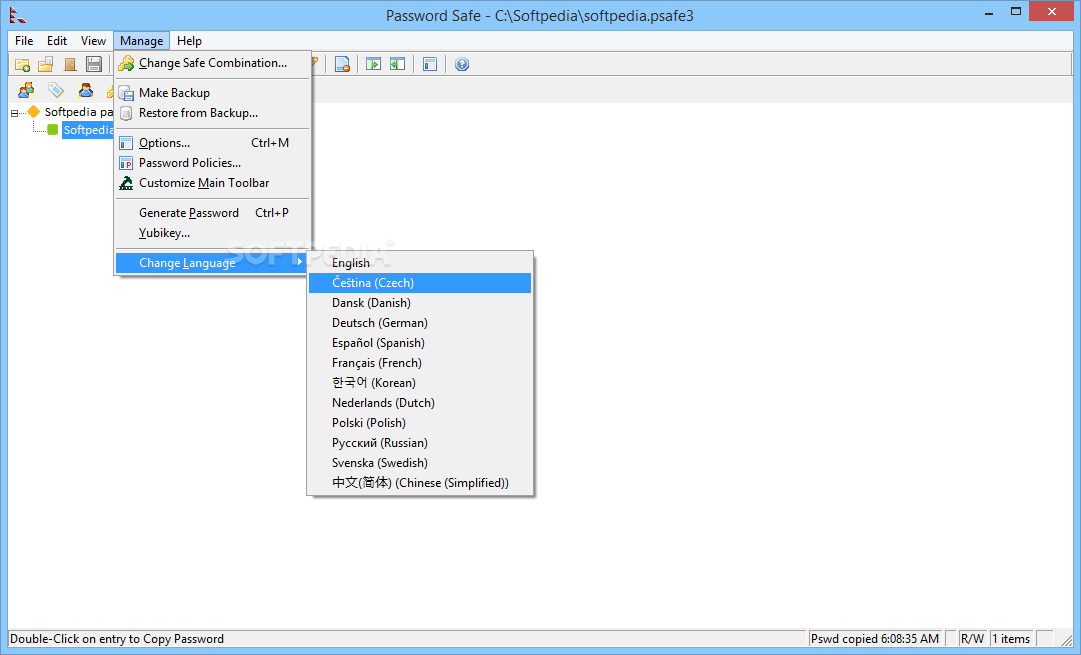
Task: Switch language to Svenska (Swedish)
Action: coord(420,463)
